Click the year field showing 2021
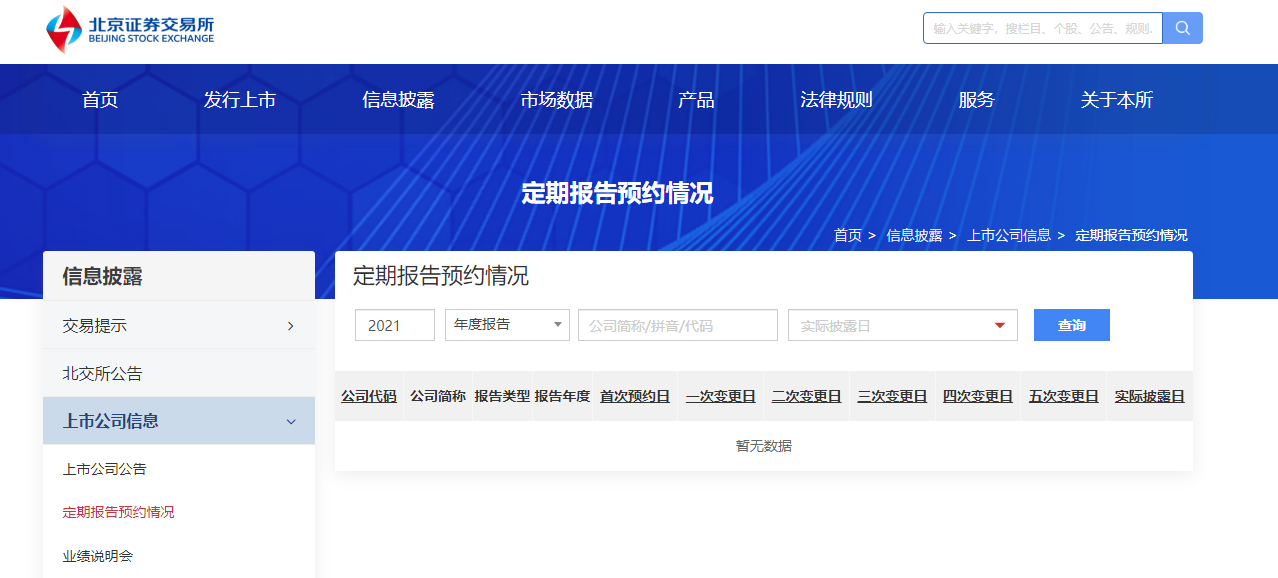Viewport: 1278px width, 578px height. tap(394, 325)
